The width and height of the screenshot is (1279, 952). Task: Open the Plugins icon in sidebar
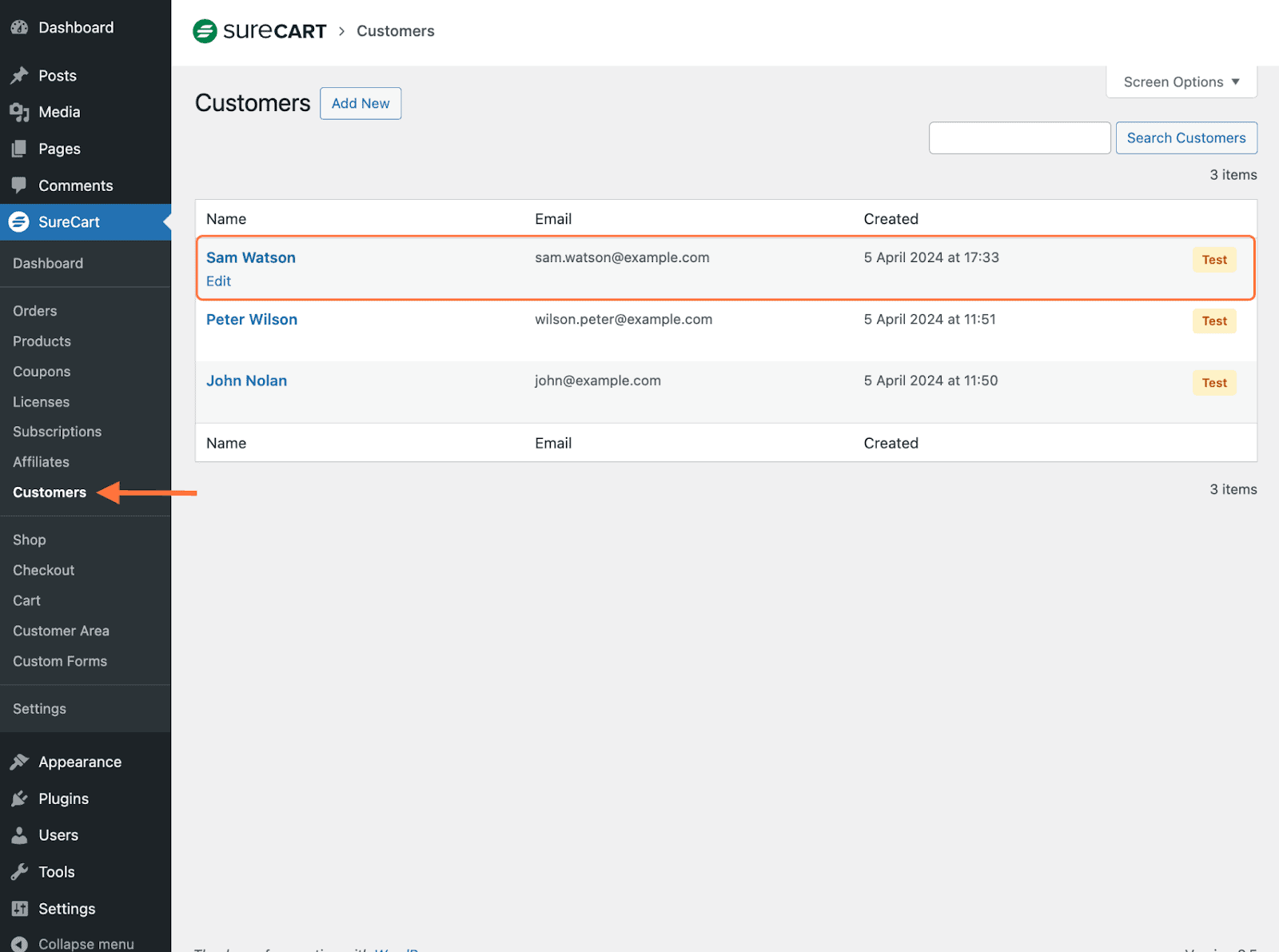[x=20, y=798]
